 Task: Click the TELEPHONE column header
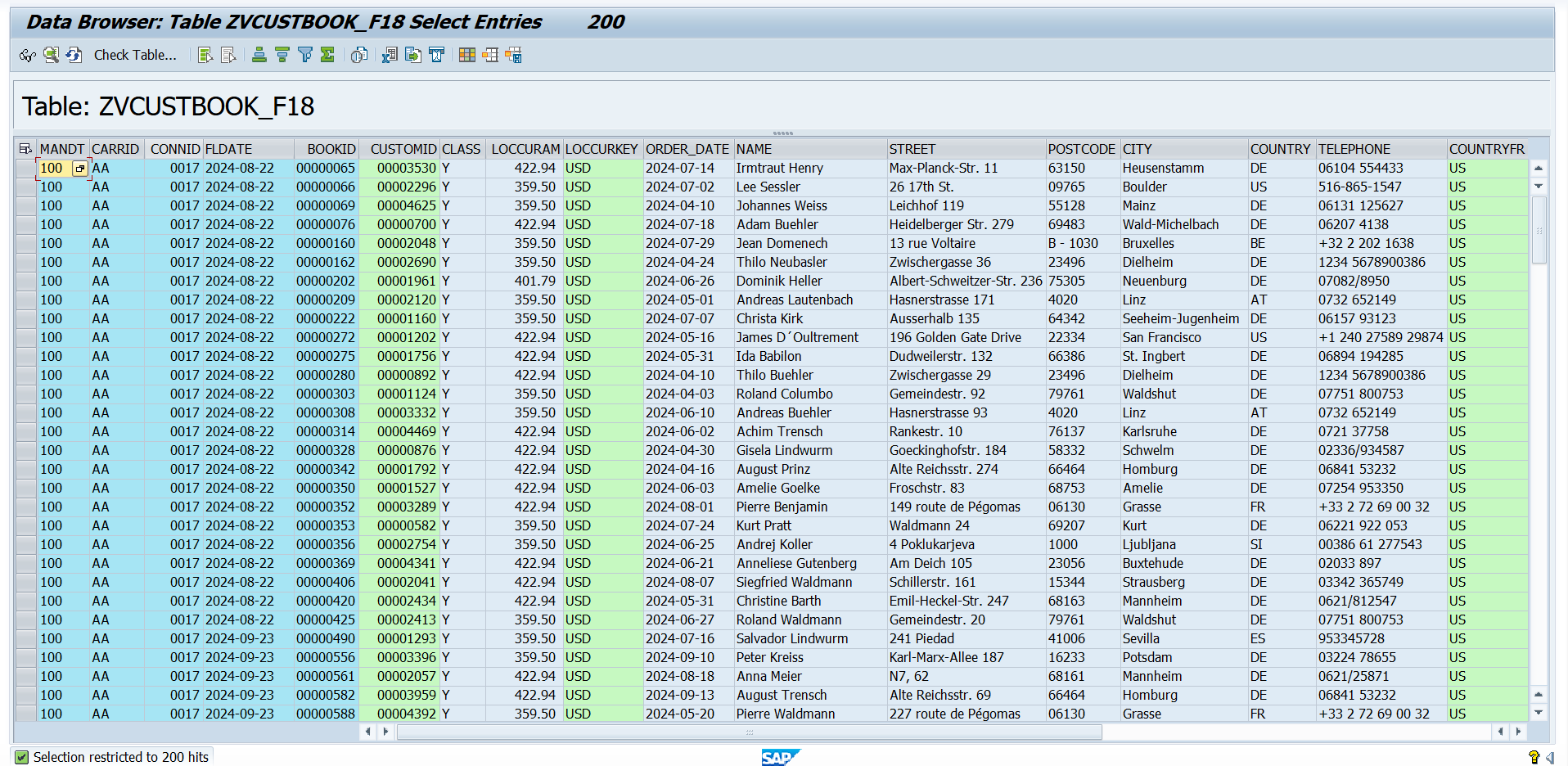pos(1381,149)
